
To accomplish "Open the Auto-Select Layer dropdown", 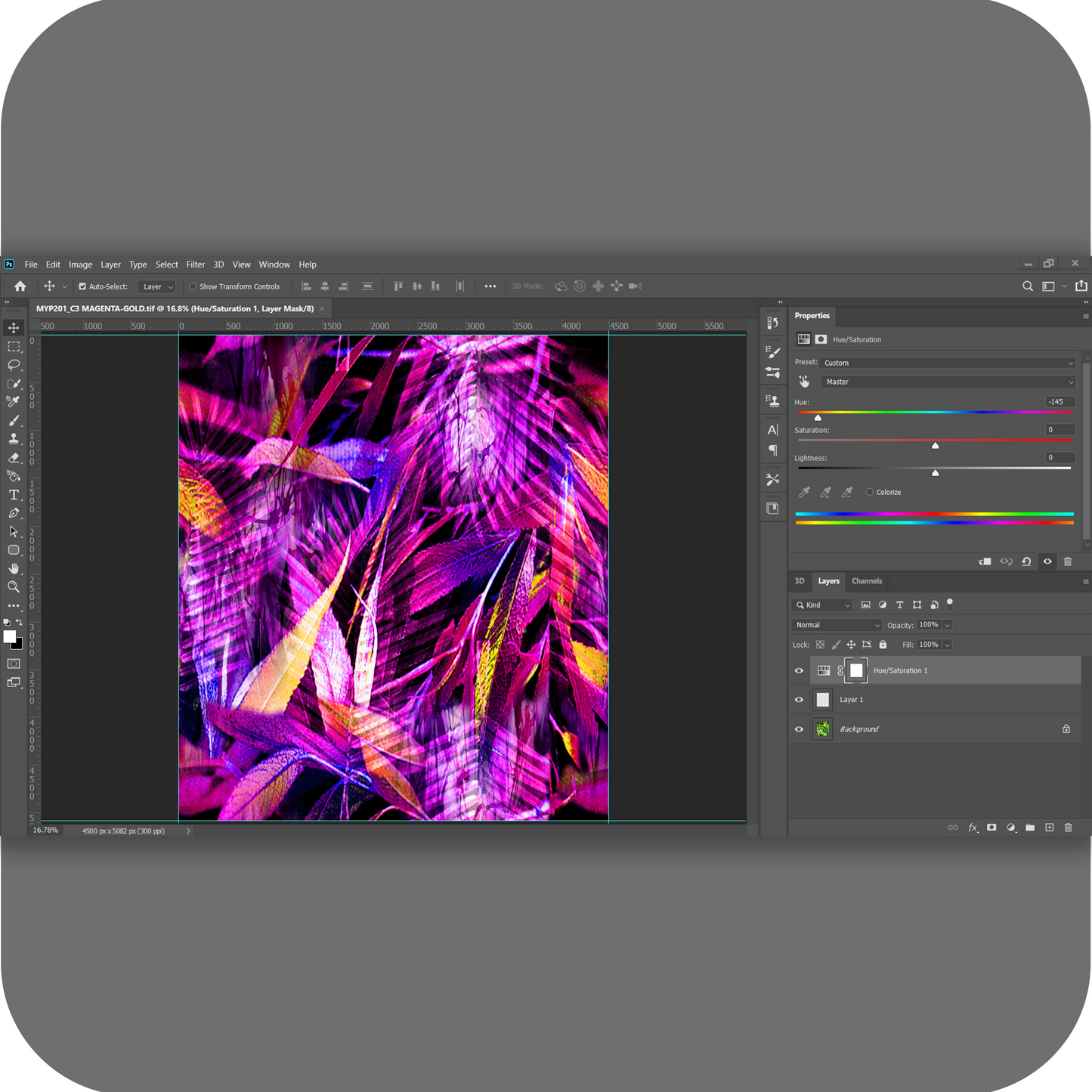I will coord(157,286).
